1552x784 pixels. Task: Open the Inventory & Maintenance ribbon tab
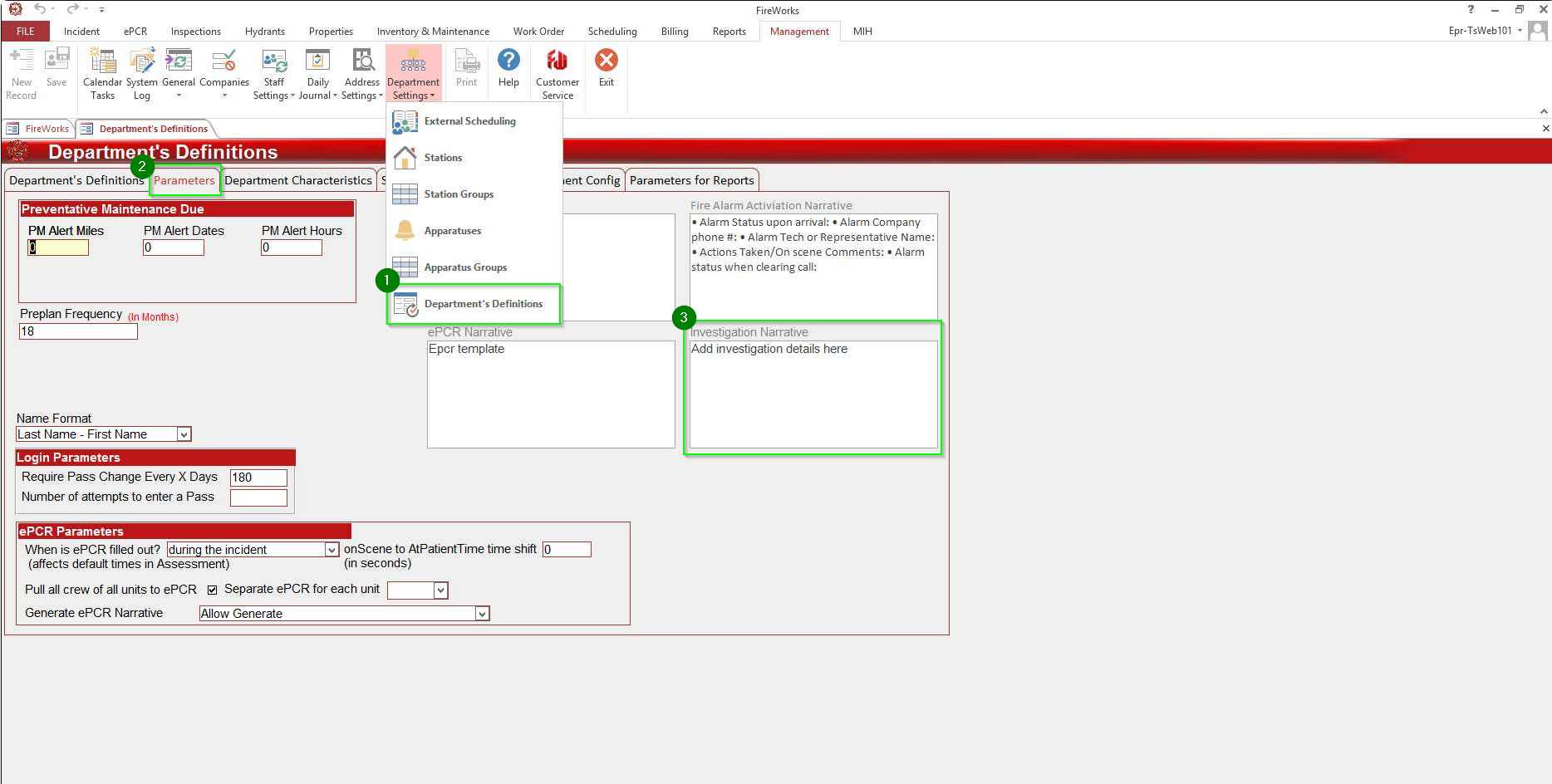click(433, 32)
